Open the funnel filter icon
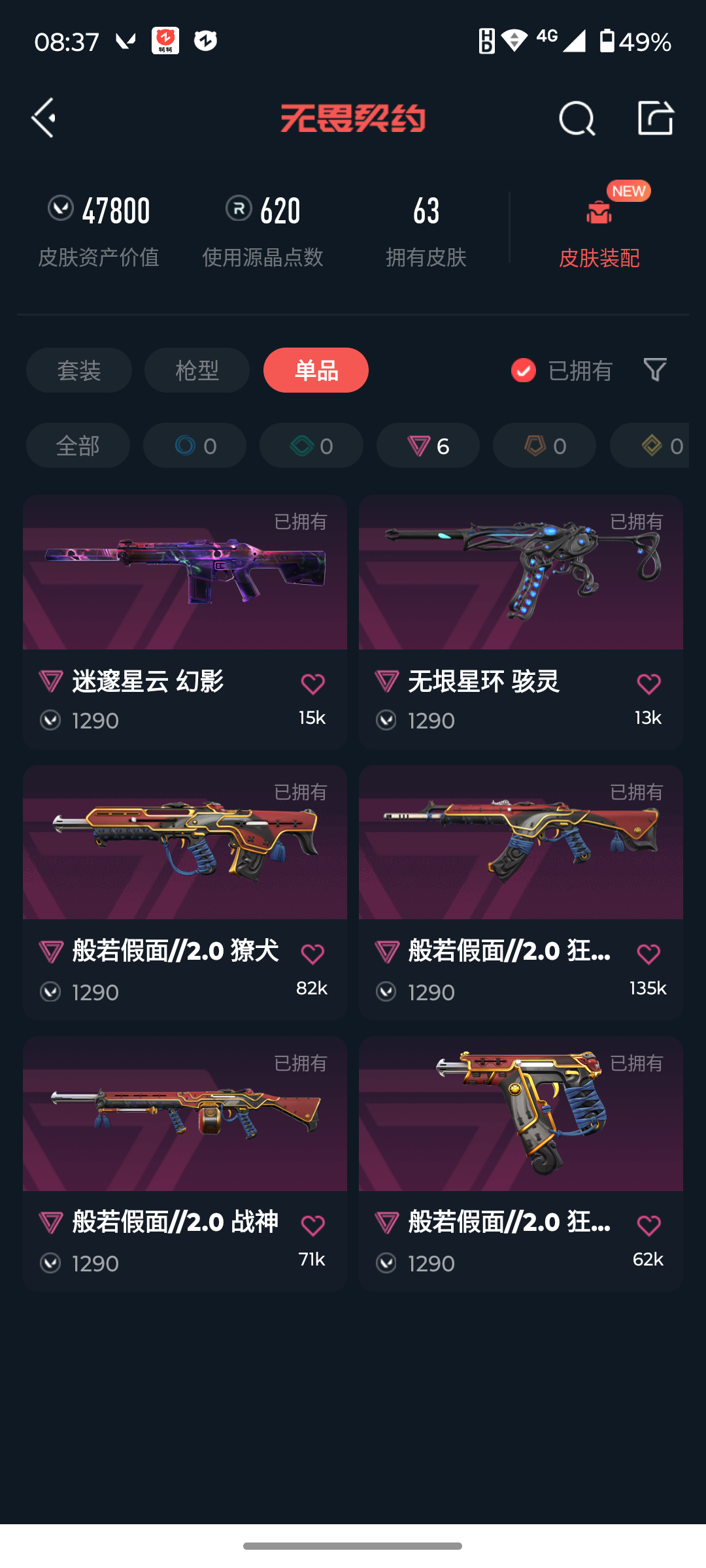 [655, 370]
